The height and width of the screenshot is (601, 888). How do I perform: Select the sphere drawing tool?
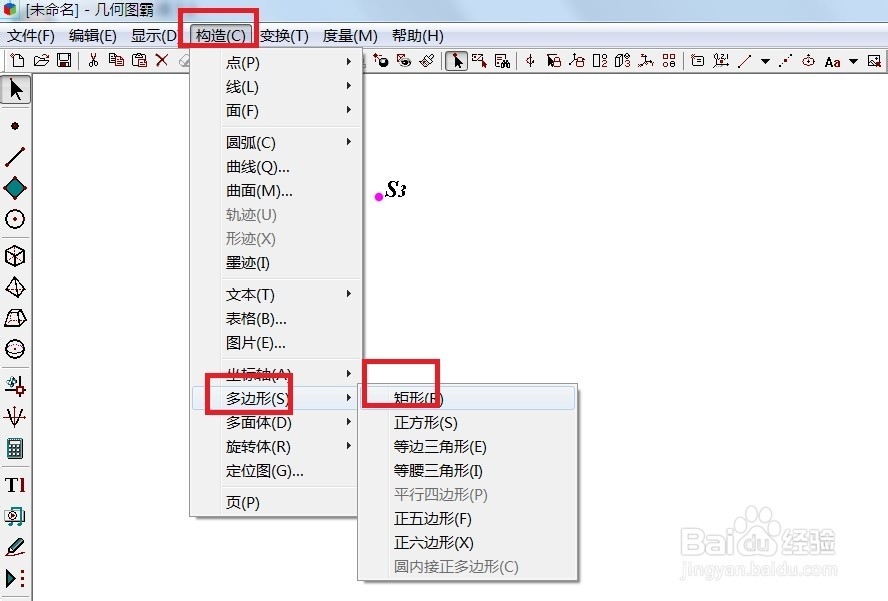pyautogui.click(x=15, y=350)
